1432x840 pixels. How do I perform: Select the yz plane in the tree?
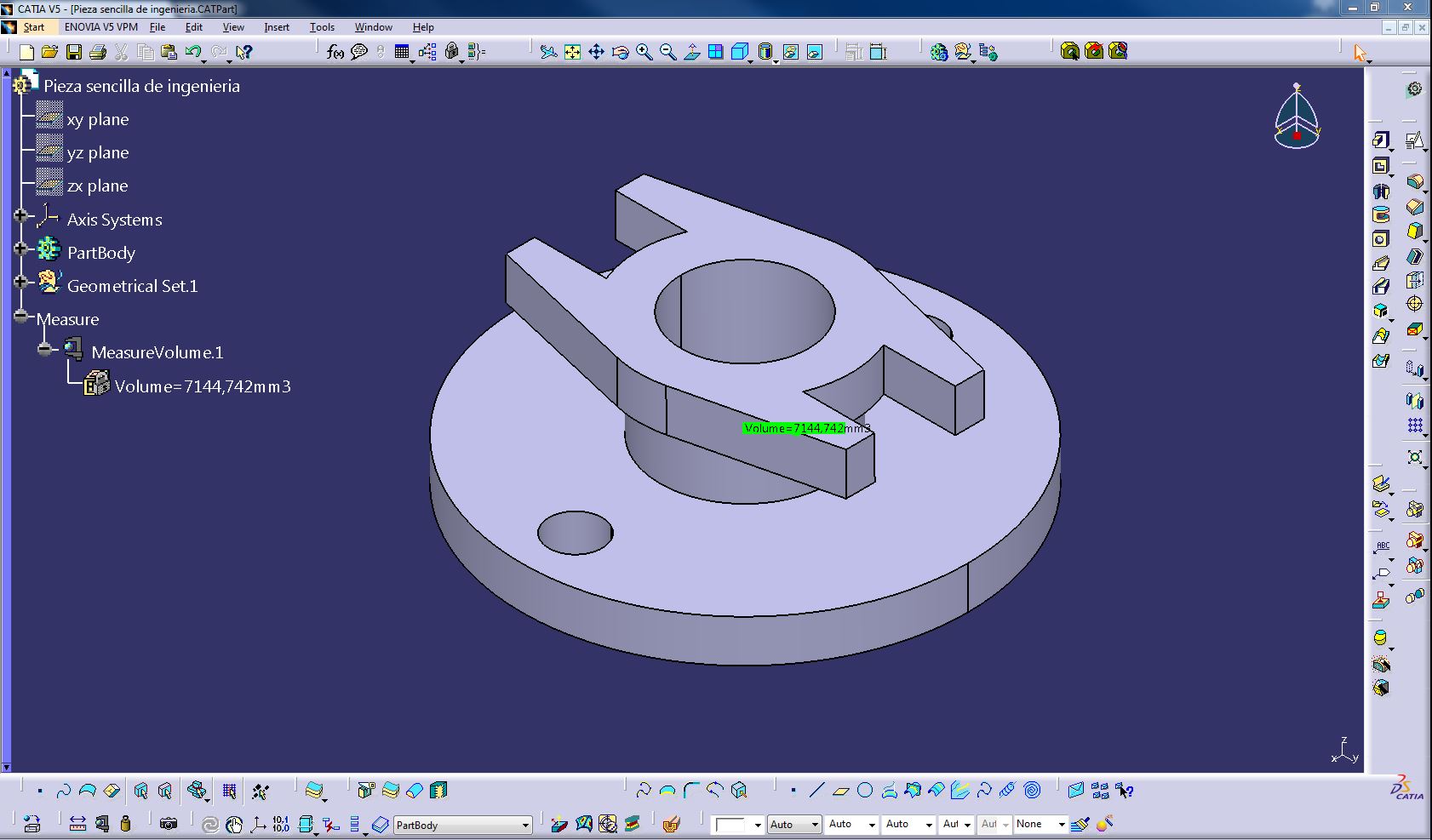[x=98, y=152]
